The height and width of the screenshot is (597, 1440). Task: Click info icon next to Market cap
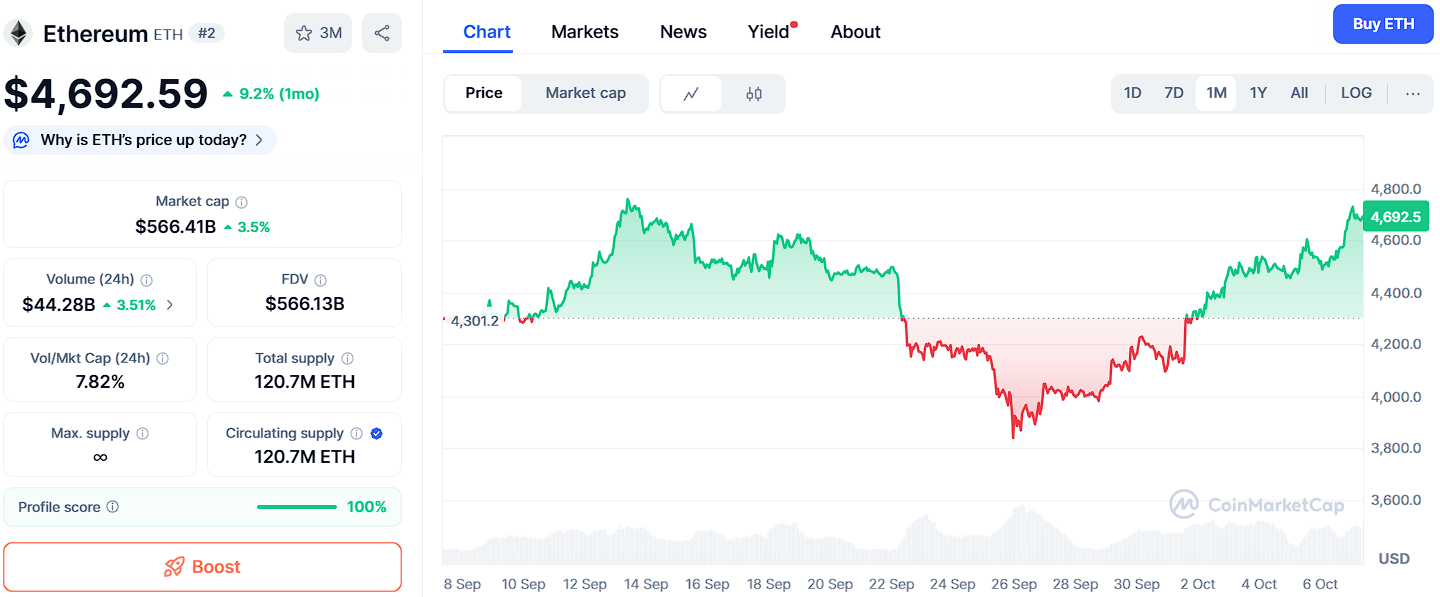241,202
